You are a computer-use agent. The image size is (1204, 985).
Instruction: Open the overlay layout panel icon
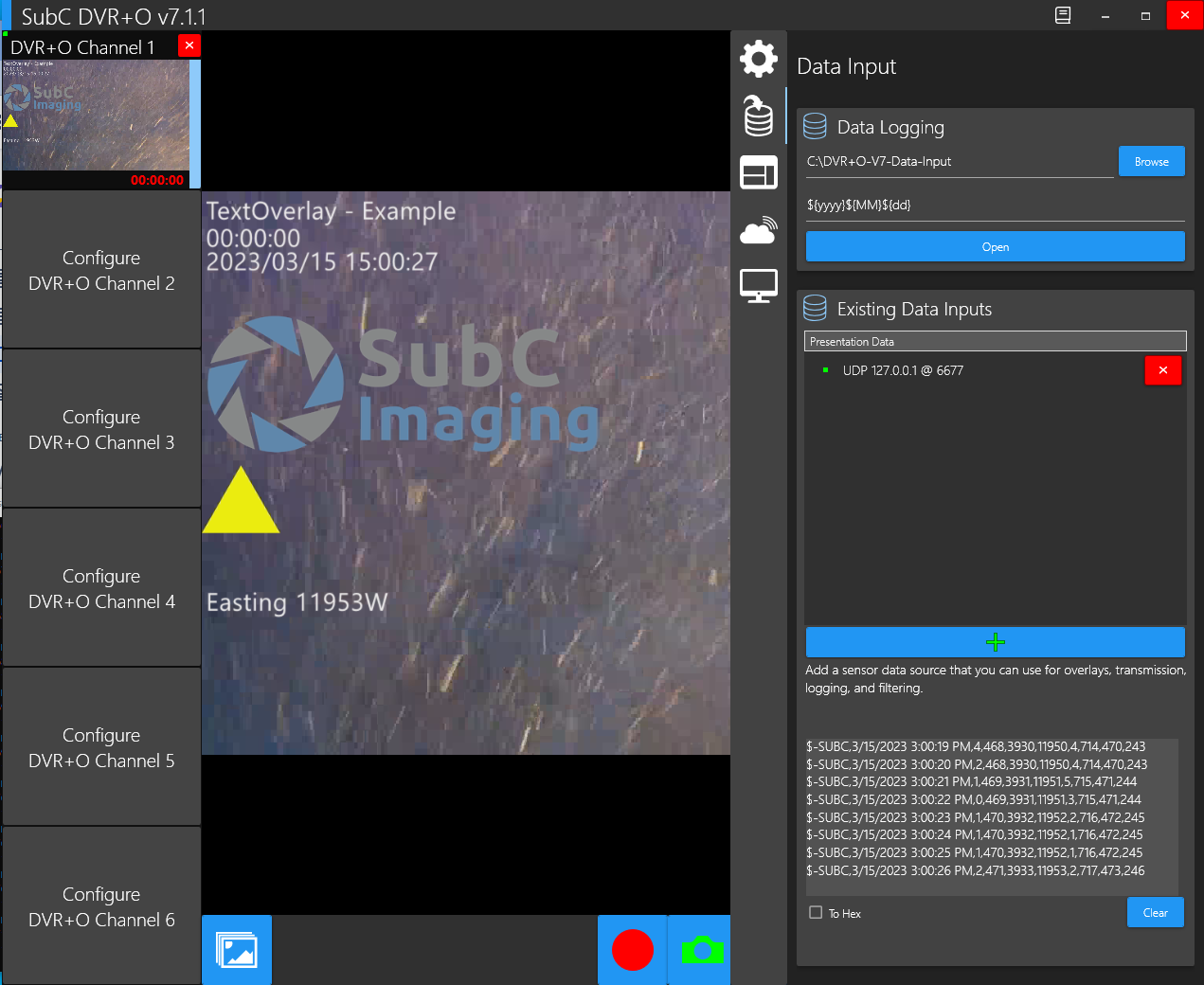pyautogui.click(x=758, y=173)
